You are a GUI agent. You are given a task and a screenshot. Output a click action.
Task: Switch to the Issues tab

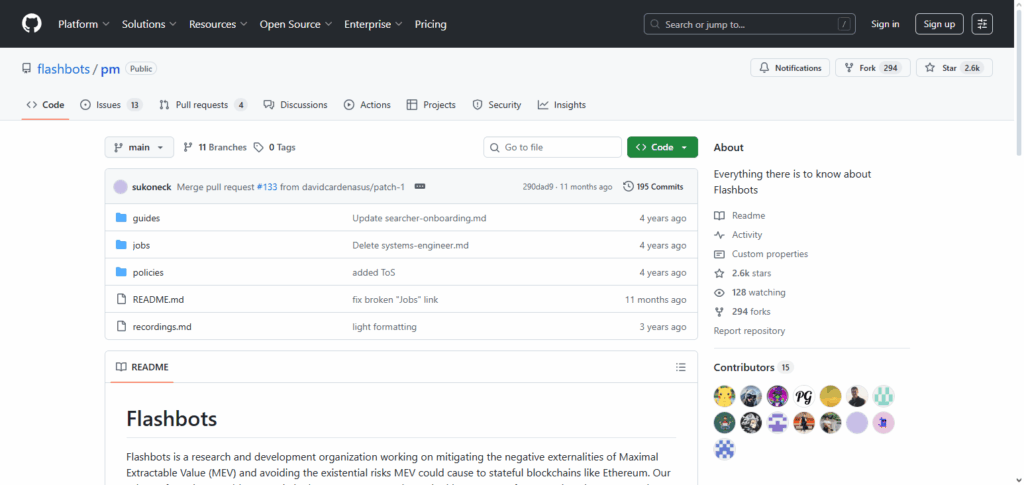[110, 105]
